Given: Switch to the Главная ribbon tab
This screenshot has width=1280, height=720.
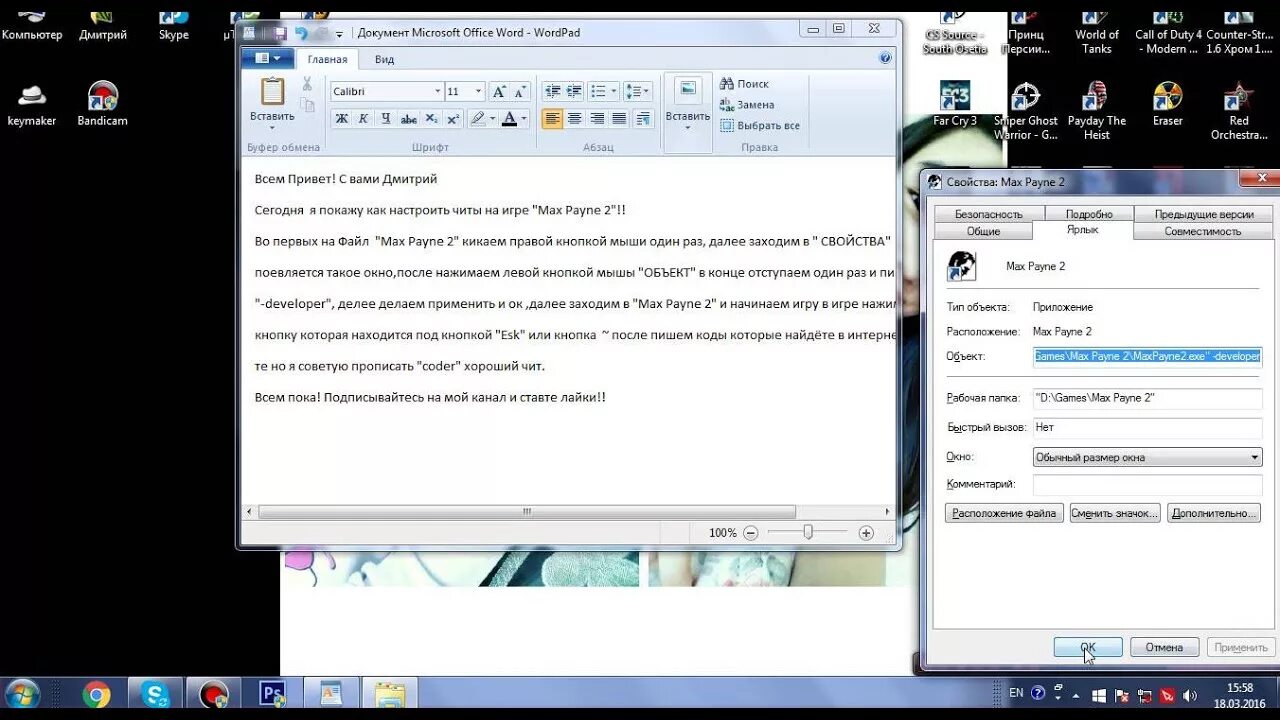Looking at the screenshot, I should pos(328,60).
